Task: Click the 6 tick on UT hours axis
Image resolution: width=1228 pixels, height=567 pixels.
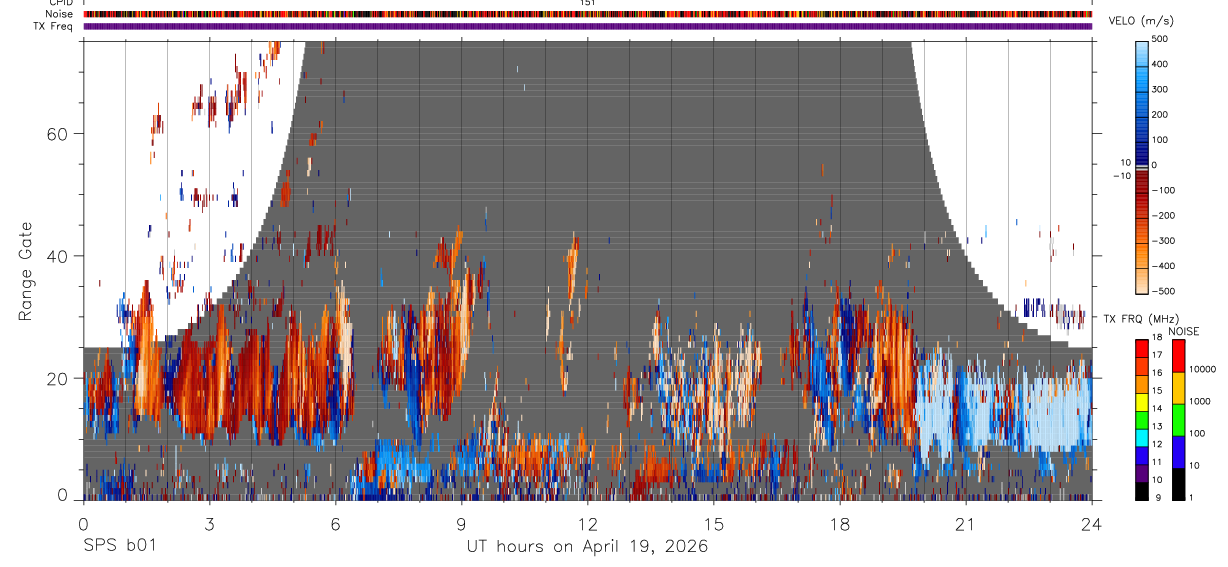Action: [335, 523]
